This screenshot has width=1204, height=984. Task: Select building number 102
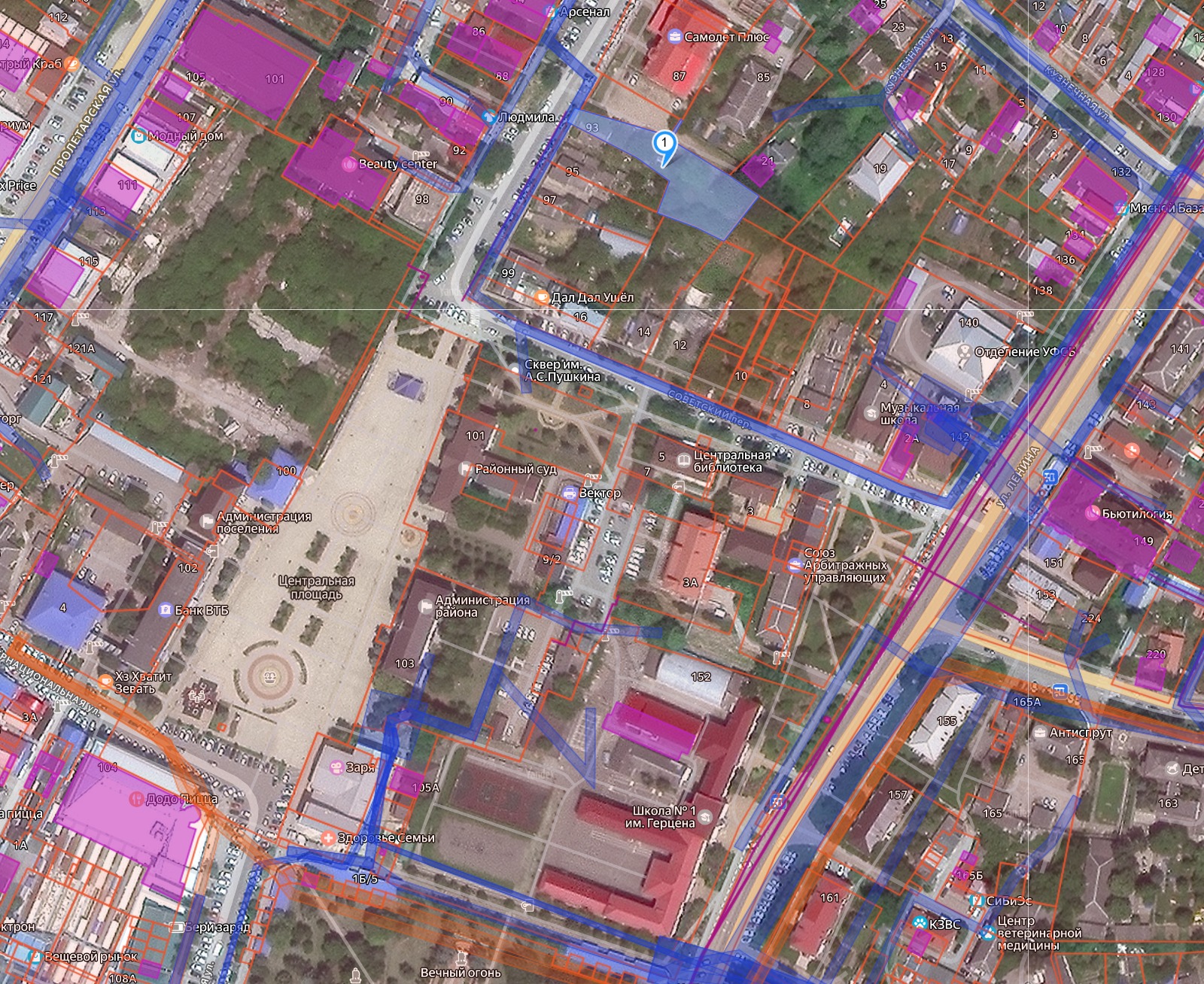coord(188,568)
